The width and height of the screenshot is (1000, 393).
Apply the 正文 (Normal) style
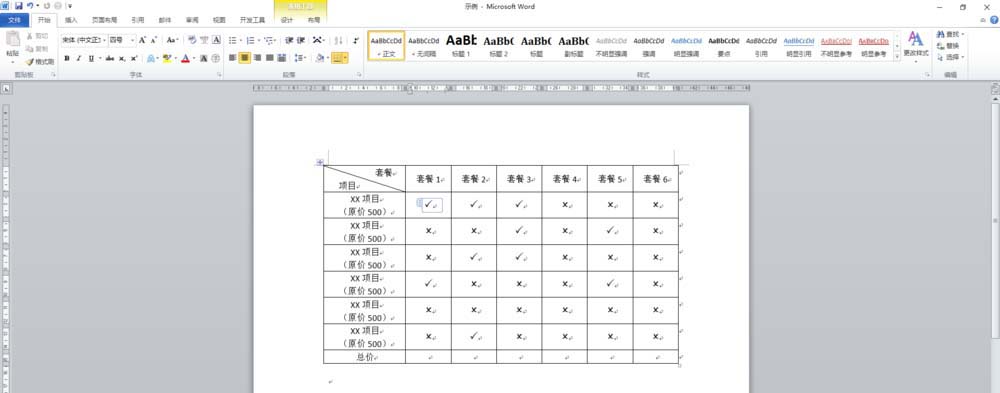386,46
